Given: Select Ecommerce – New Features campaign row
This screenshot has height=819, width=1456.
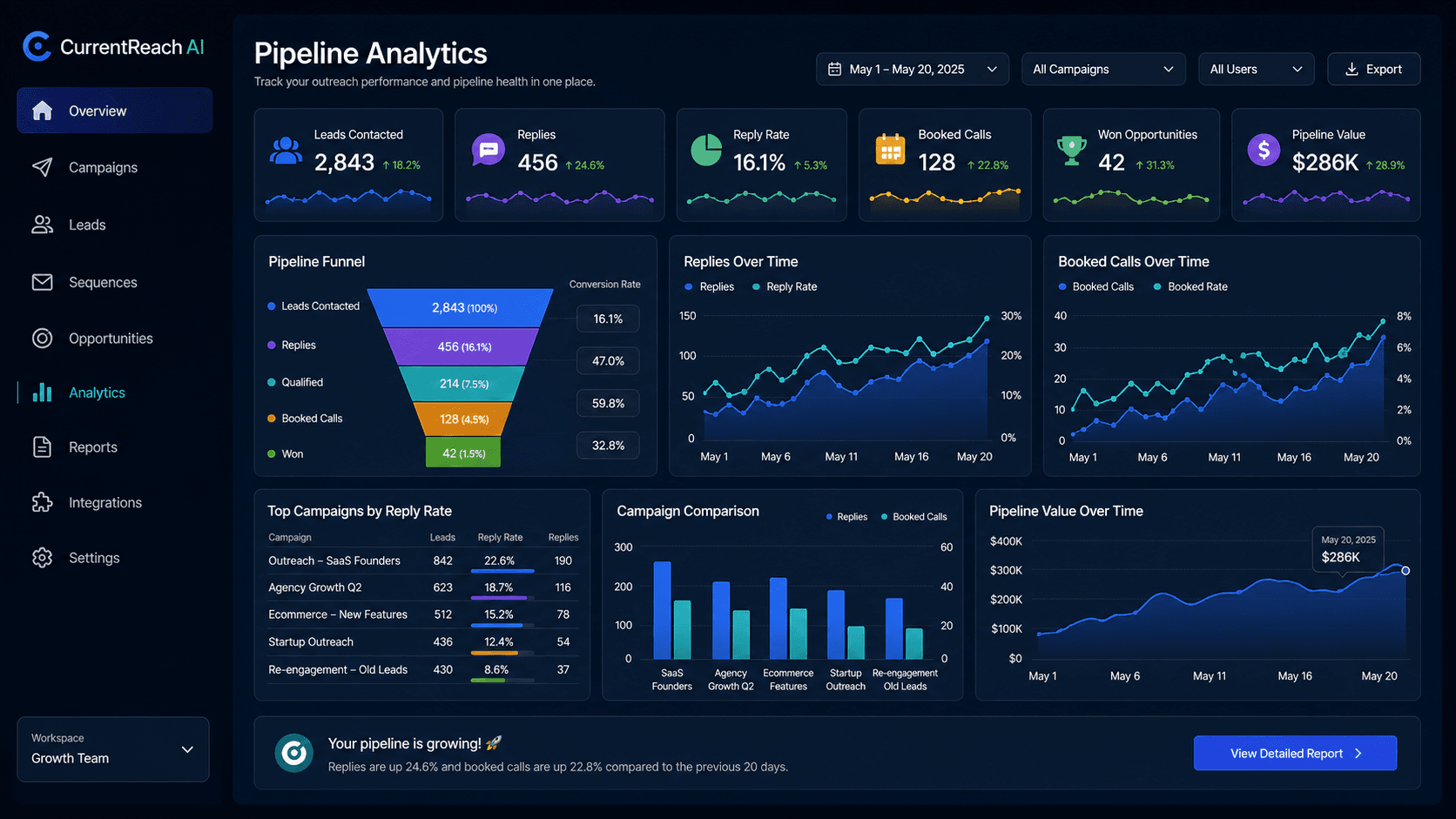Looking at the screenshot, I should click(423, 614).
